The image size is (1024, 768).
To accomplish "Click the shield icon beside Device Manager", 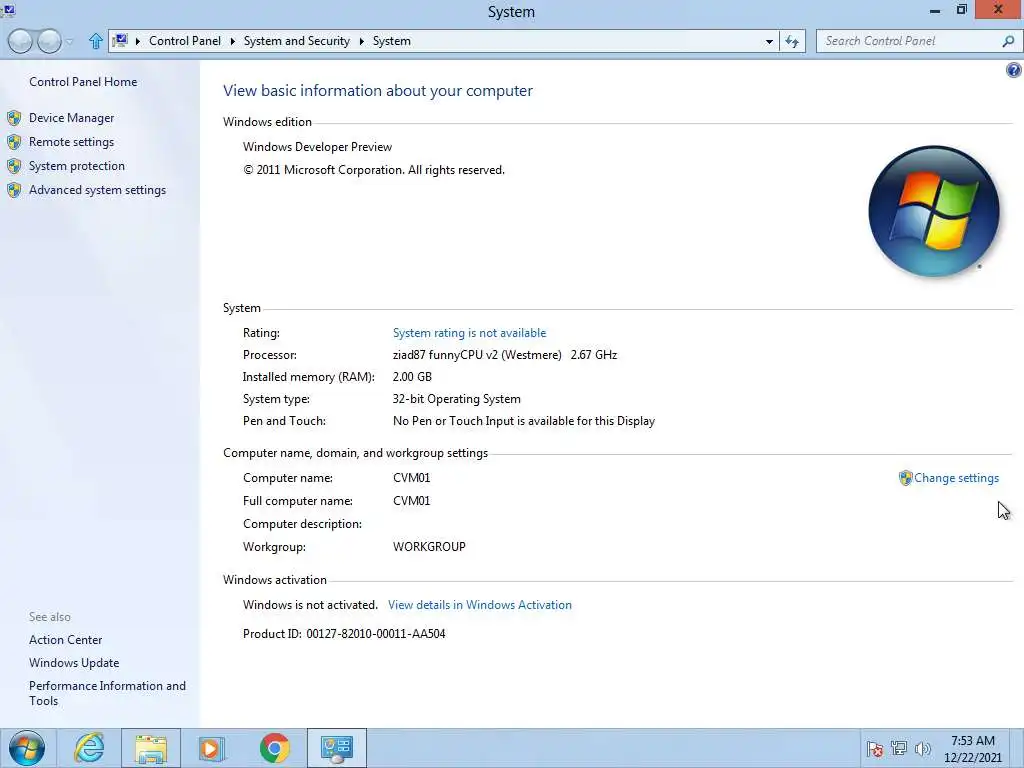I will click(x=14, y=118).
